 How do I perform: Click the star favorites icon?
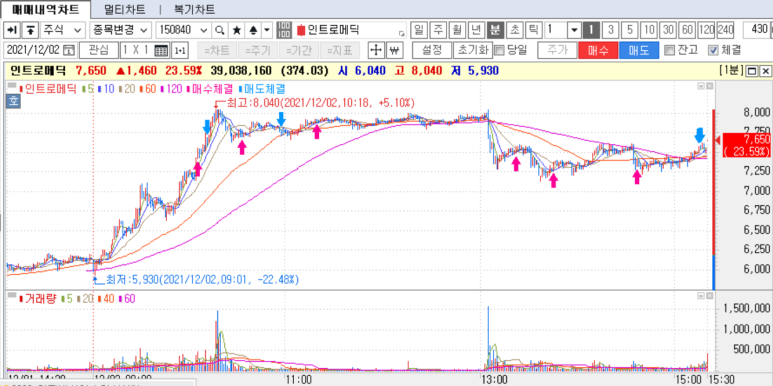tap(237, 30)
